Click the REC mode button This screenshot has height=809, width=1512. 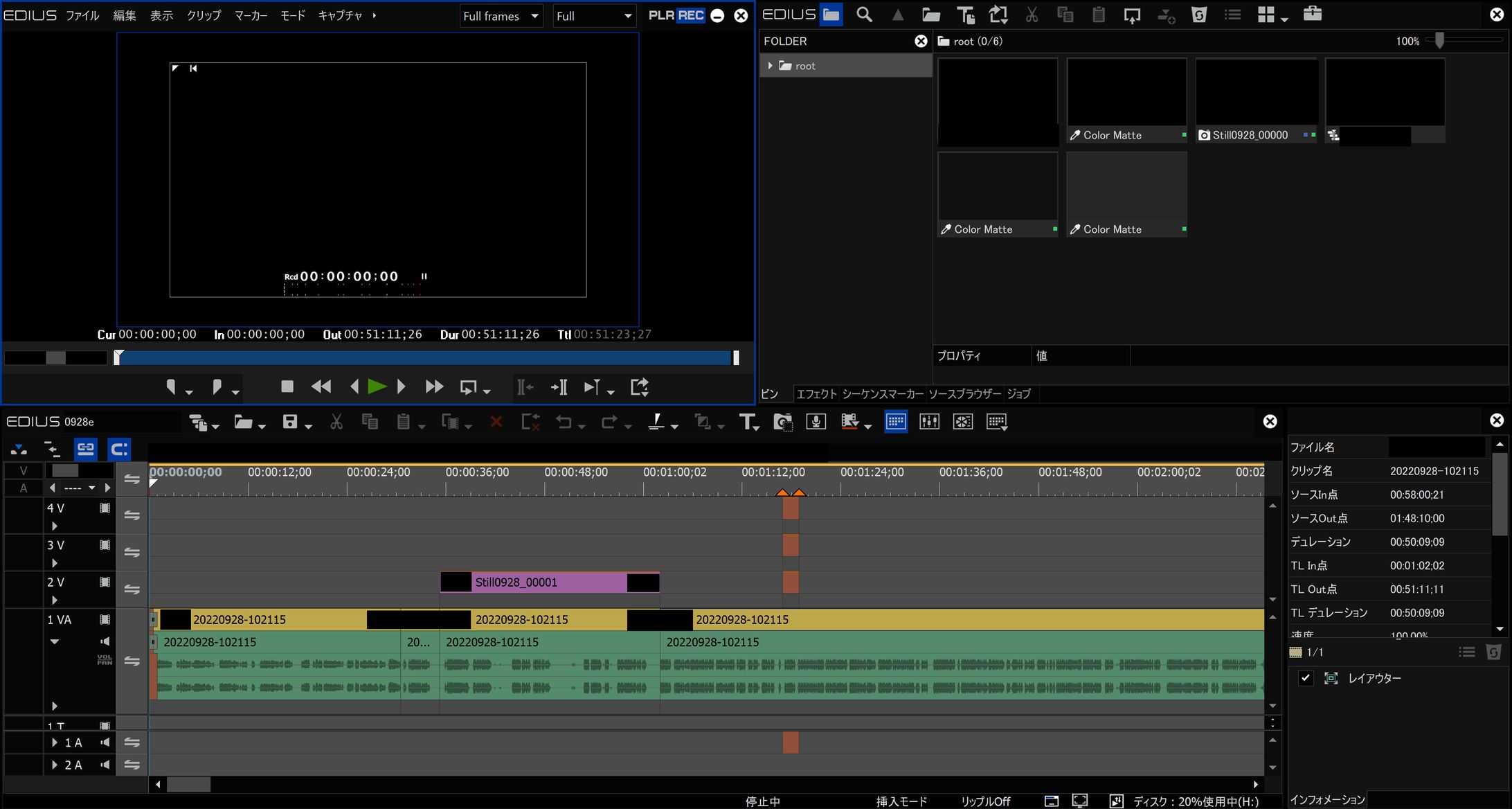click(x=690, y=15)
